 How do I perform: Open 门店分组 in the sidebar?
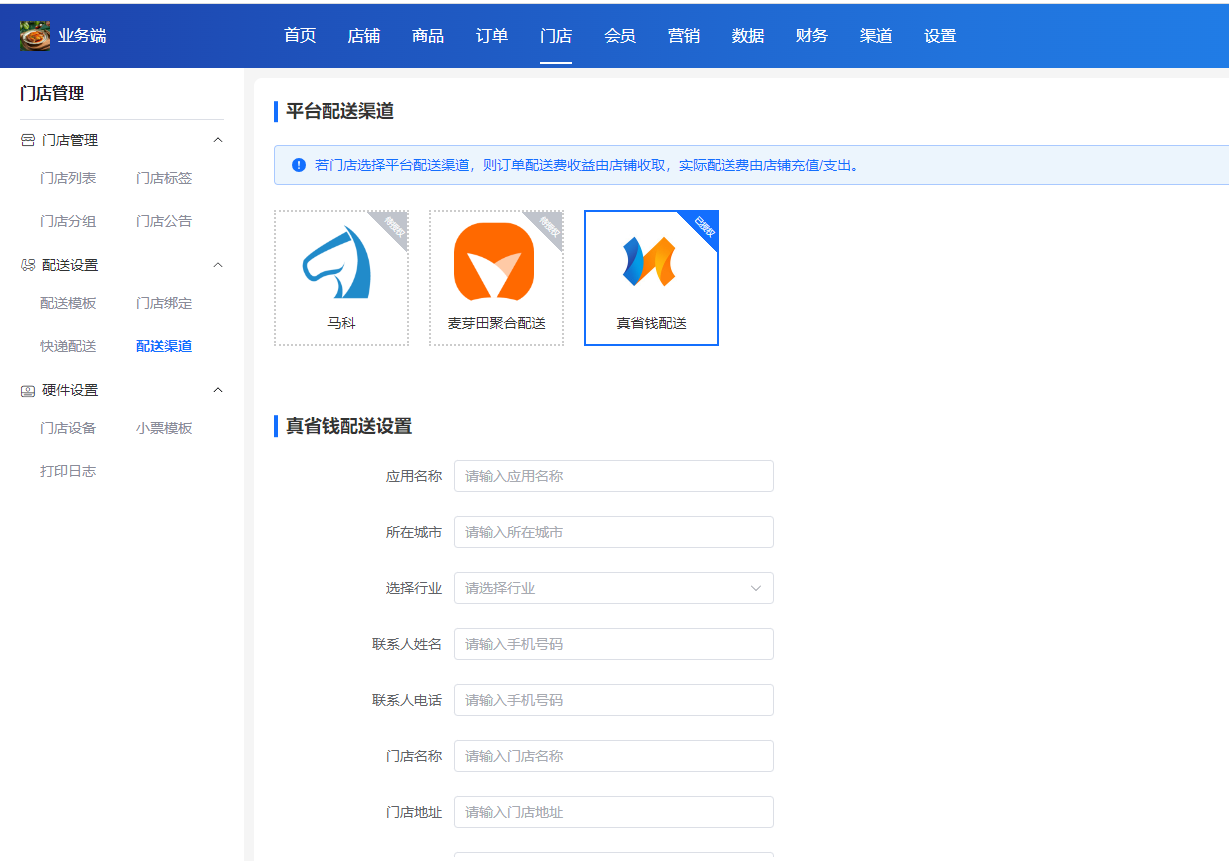point(68,221)
